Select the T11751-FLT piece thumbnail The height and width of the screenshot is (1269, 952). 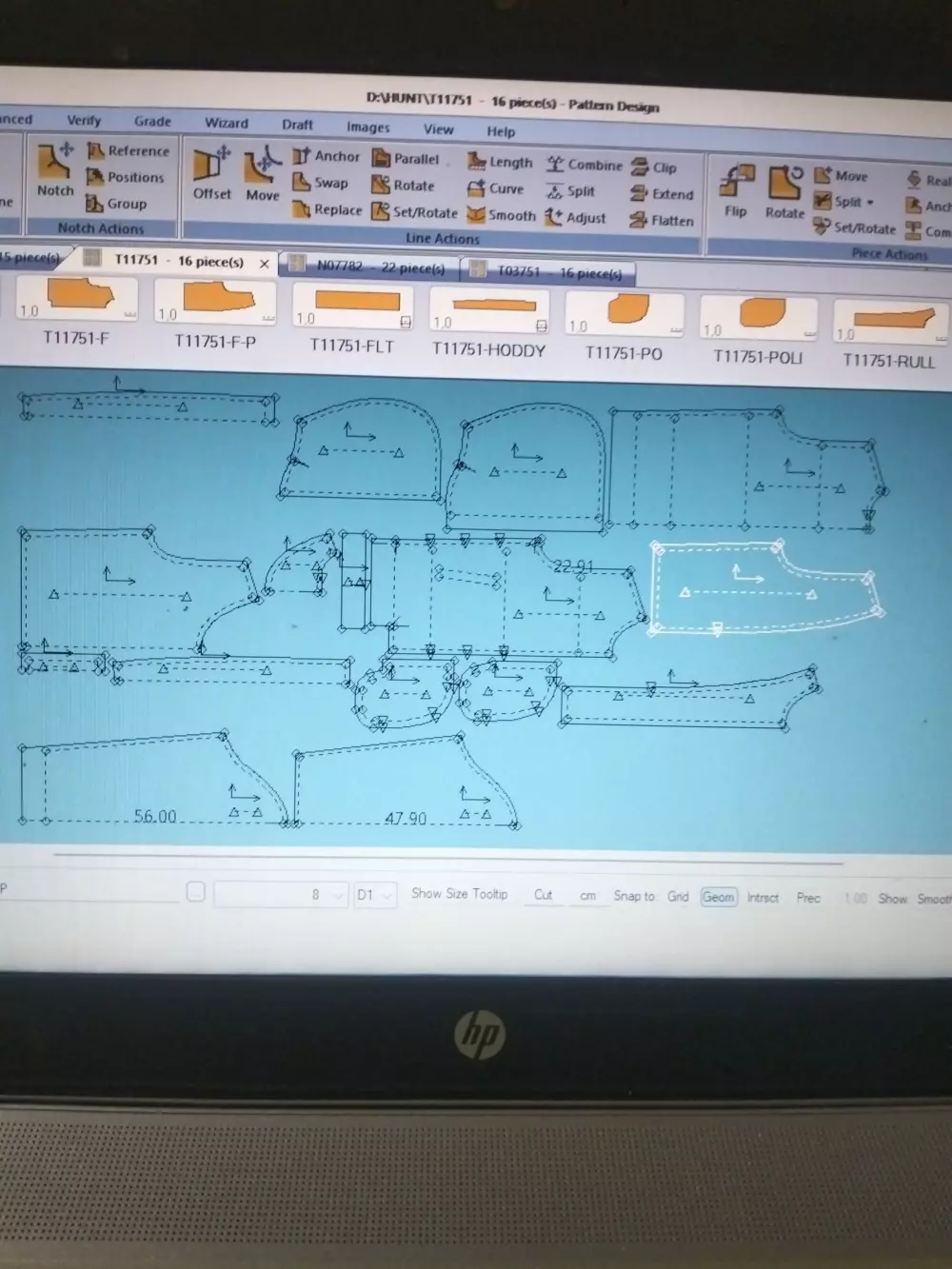pyautogui.click(x=352, y=319)
